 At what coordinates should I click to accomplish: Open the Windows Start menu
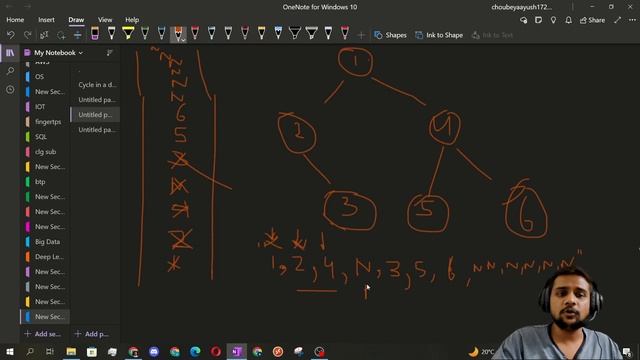pos(9,351)
